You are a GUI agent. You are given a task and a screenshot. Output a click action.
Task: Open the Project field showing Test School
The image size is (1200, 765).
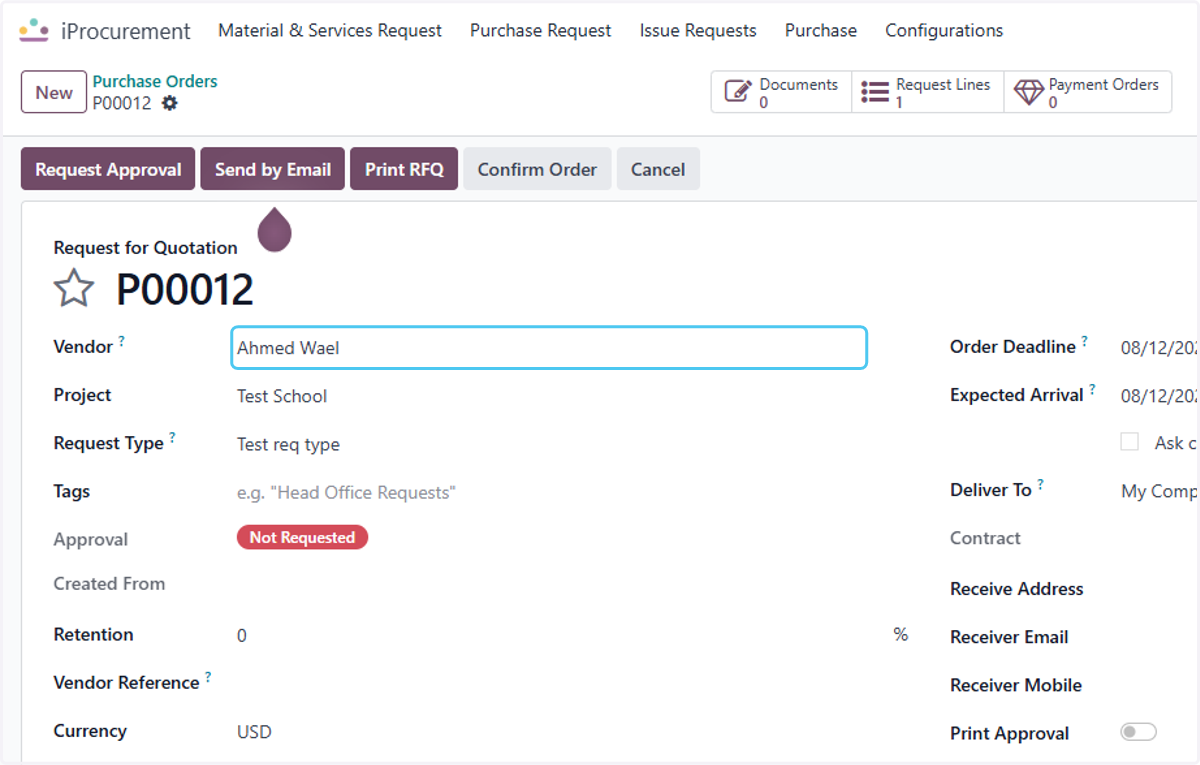pos(549,396)
